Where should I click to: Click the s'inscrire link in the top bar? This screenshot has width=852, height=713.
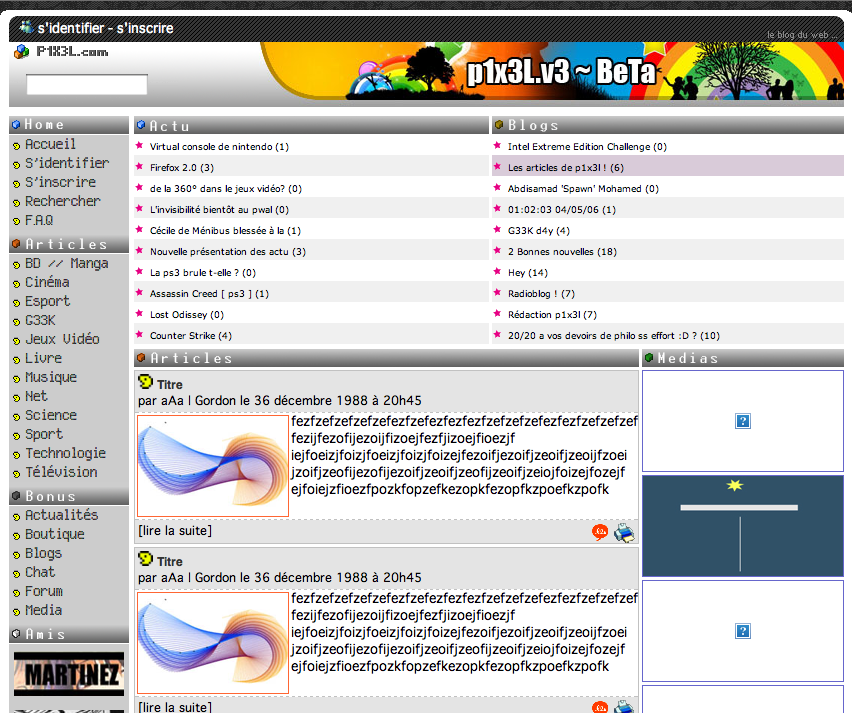pyautogui.click(x=145, y=28)
